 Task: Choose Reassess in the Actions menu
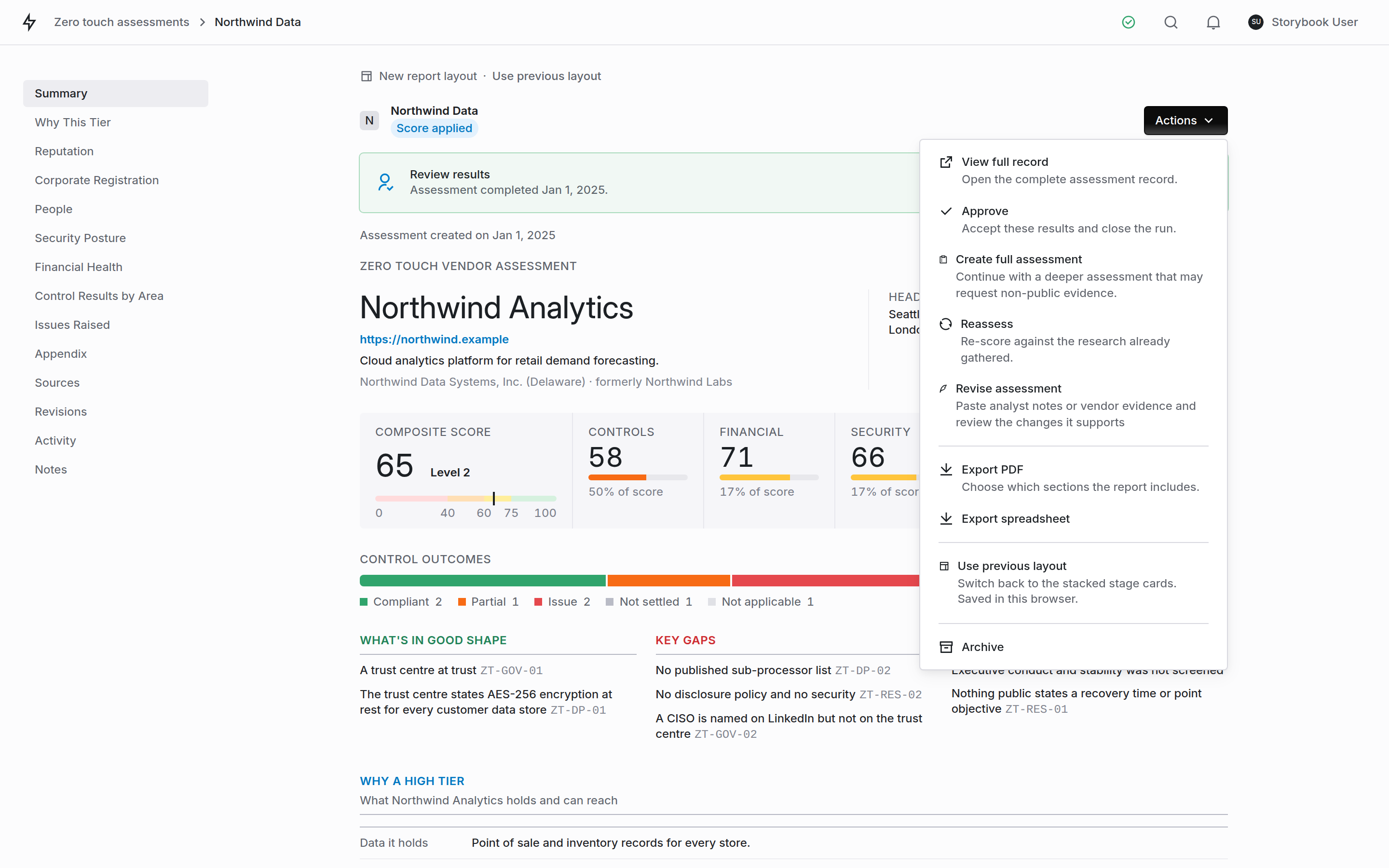(1073, 340)
